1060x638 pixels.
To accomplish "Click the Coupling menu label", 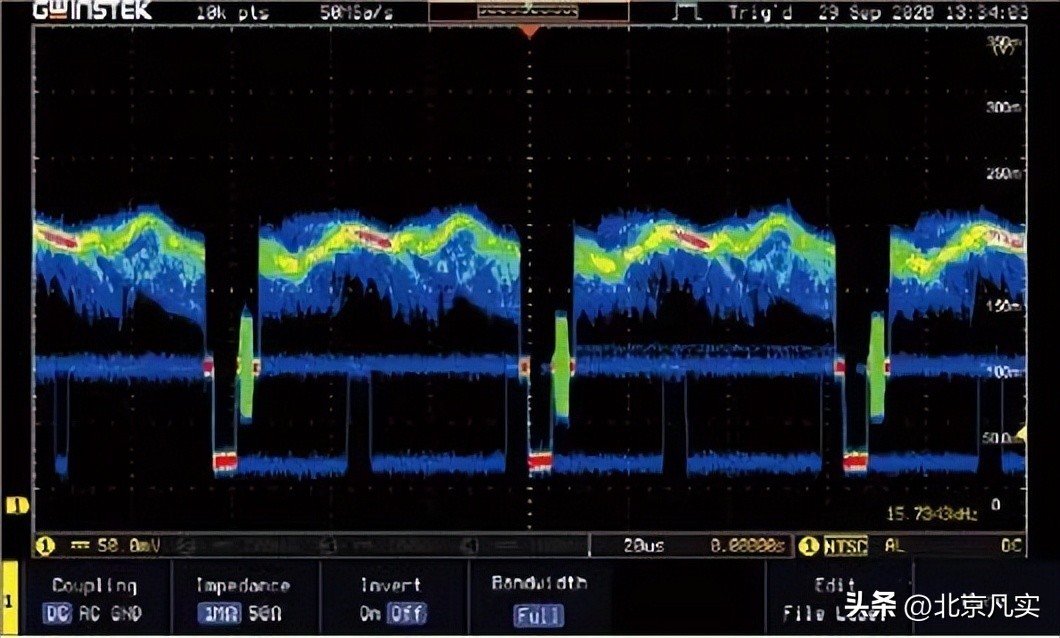I will (x=95, y=585).
